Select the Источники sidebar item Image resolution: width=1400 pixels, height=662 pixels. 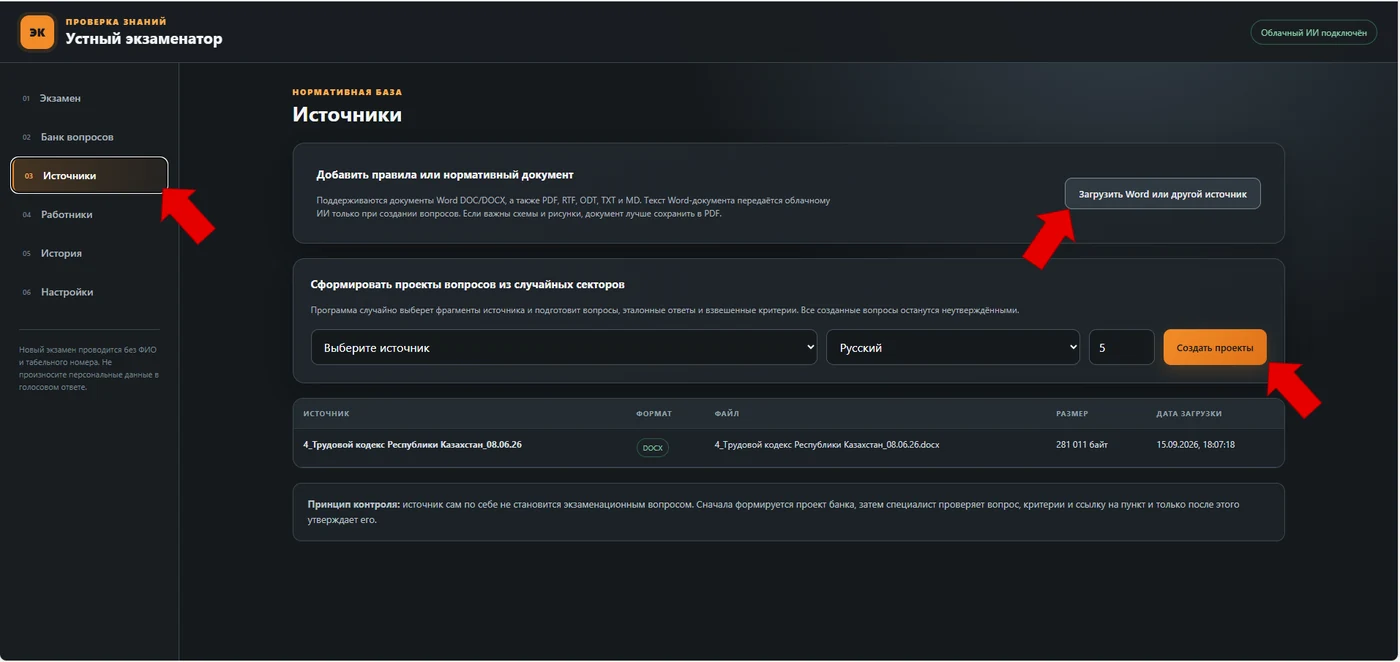click(90, 176)
